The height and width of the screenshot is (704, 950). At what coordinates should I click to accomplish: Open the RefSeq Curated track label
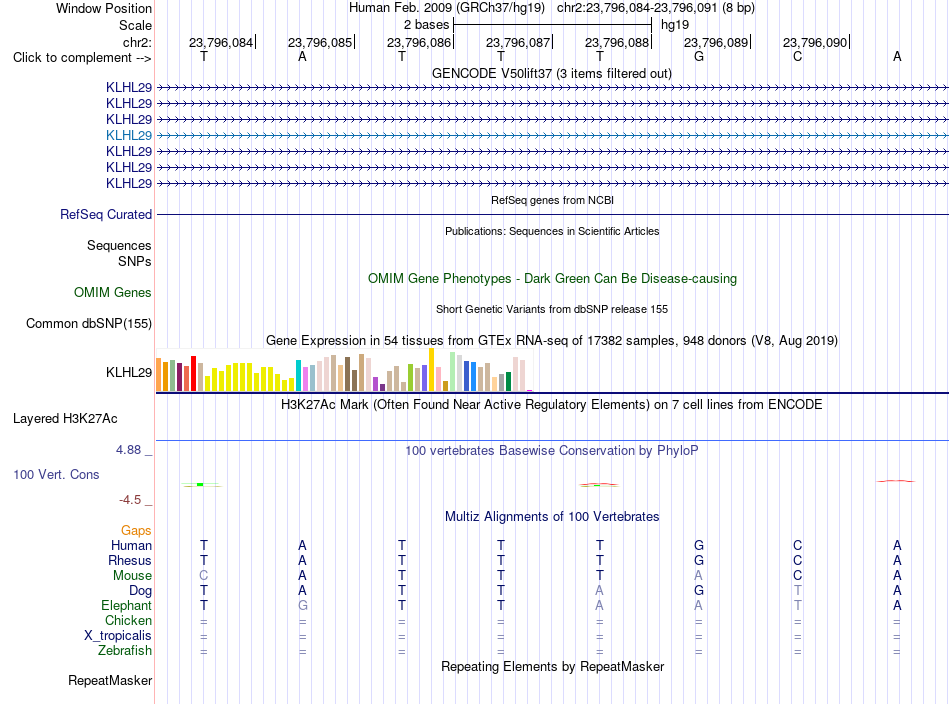106,214
